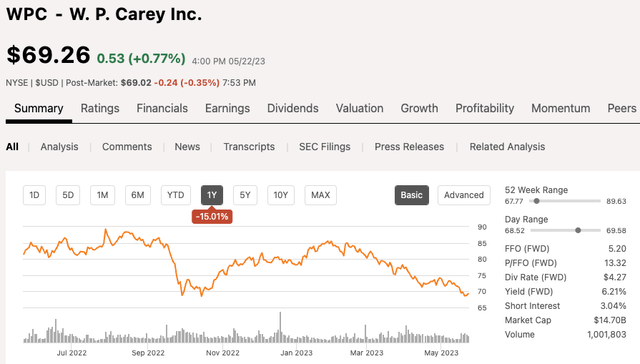Open the Ratings tab
This screenshot has width=640, height=364.
pyautogui.click(x=100, y=108)
